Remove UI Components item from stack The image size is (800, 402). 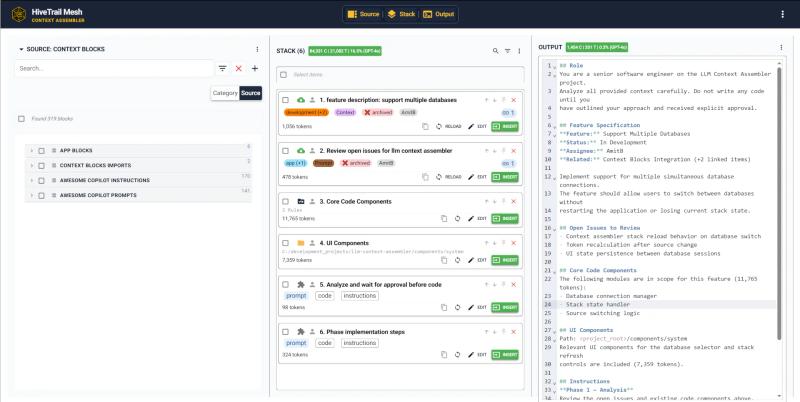point(514,243)
